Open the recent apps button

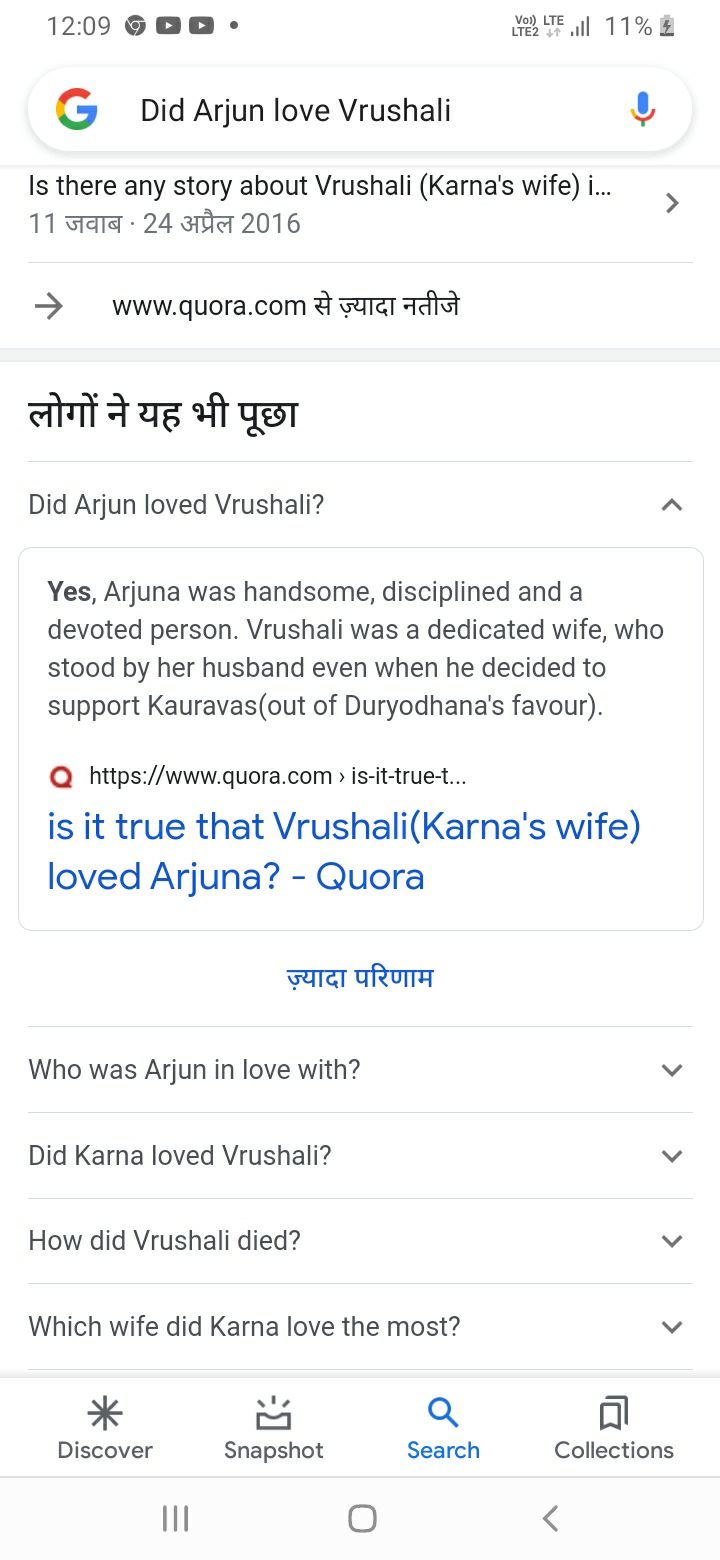(175, 1519)
